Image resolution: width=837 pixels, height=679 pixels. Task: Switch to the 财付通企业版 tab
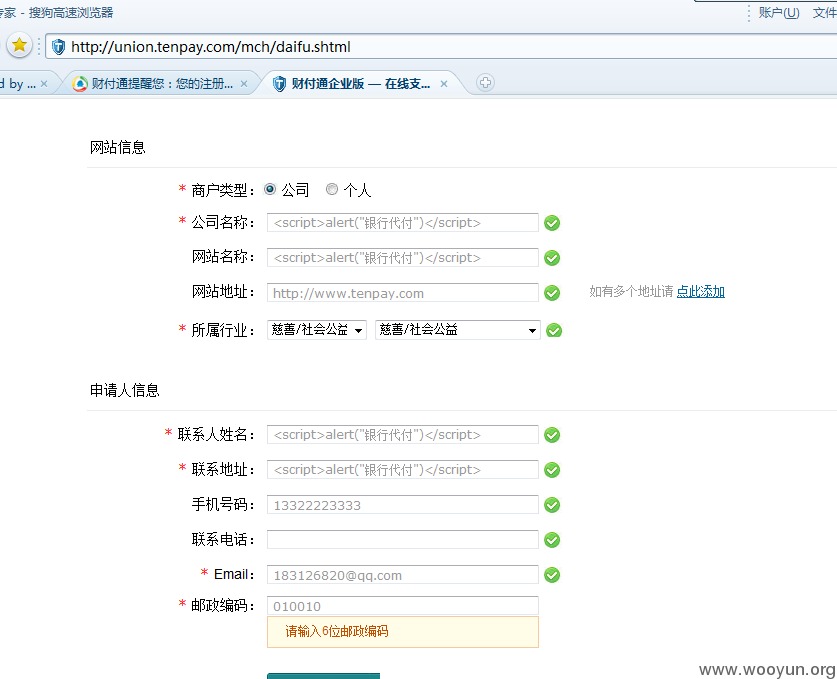360,84
